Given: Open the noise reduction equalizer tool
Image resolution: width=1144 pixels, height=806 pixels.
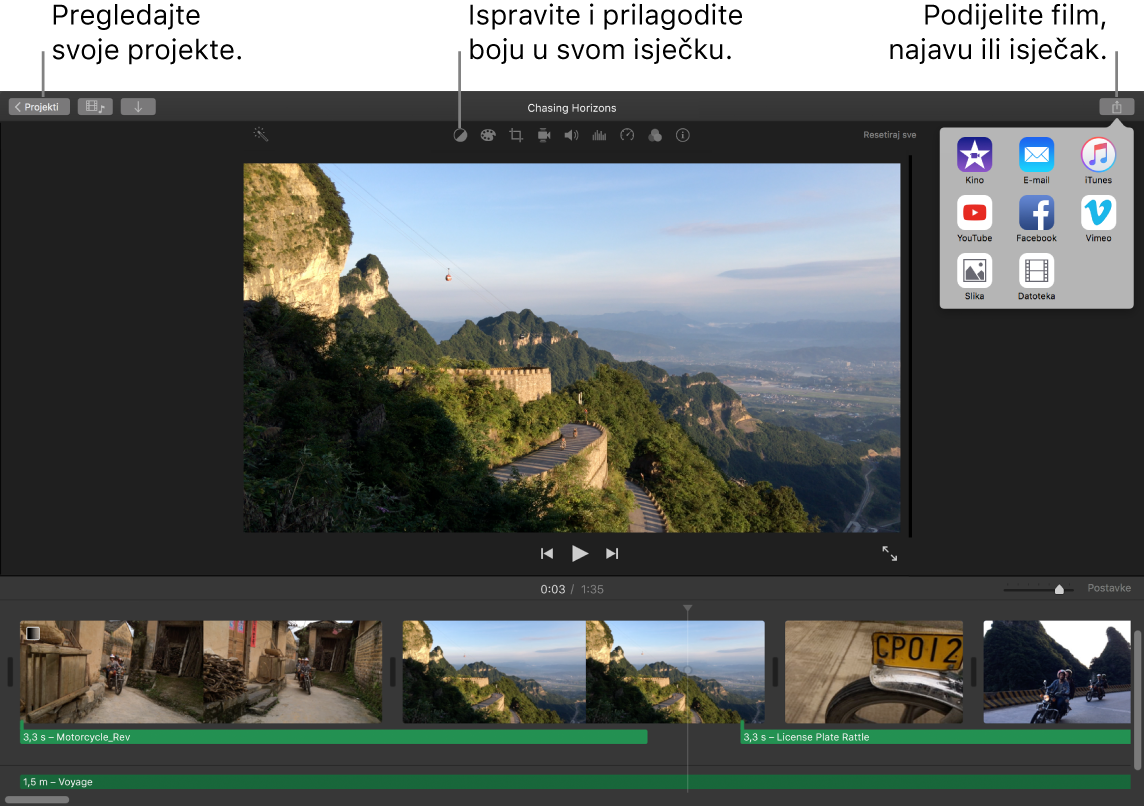Looking at the screenshot, I should (599, 134).
